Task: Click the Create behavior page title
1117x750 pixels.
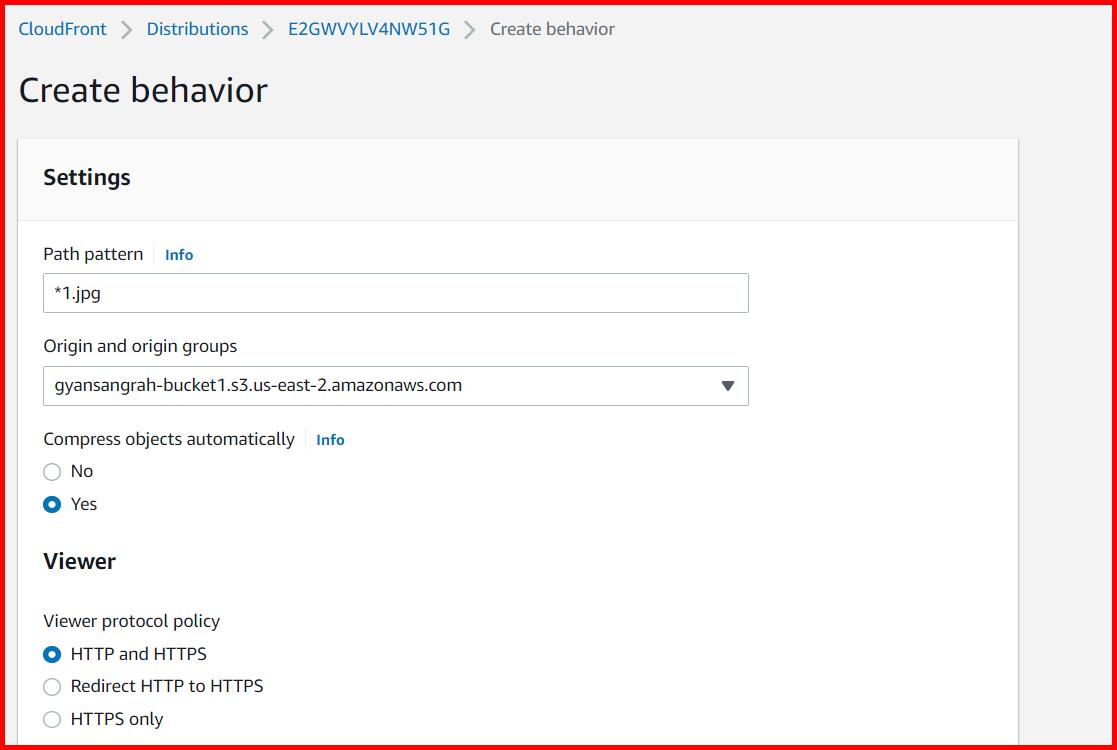Action: [x=141, y=90]
